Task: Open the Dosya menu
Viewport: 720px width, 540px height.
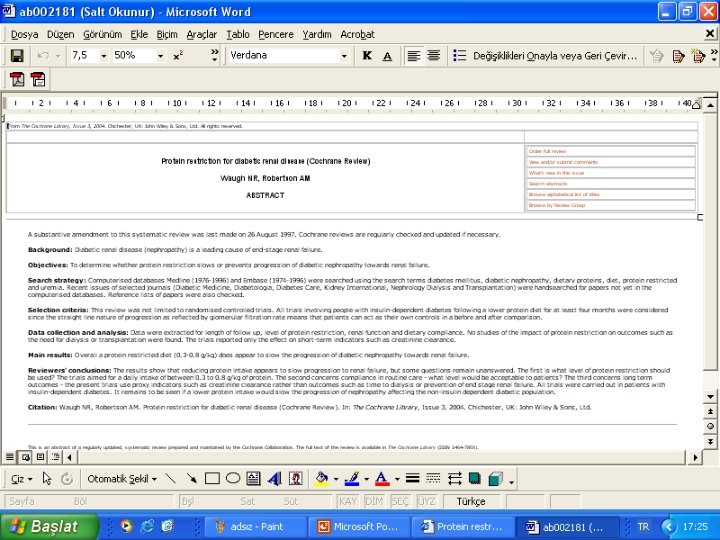Action: (x=24, y=34)
